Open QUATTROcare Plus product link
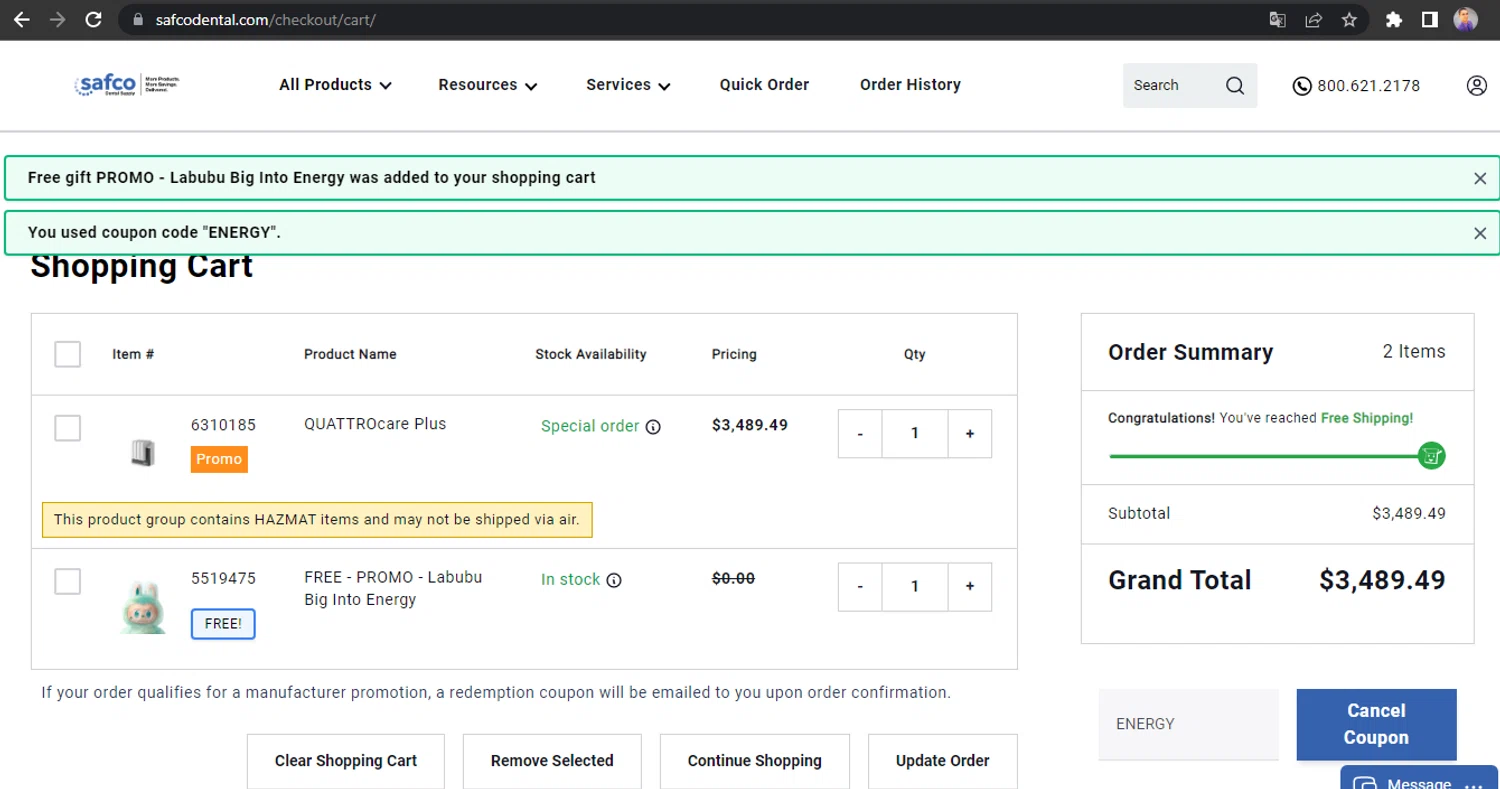1500x789 pixels. (x=375, y=424)
